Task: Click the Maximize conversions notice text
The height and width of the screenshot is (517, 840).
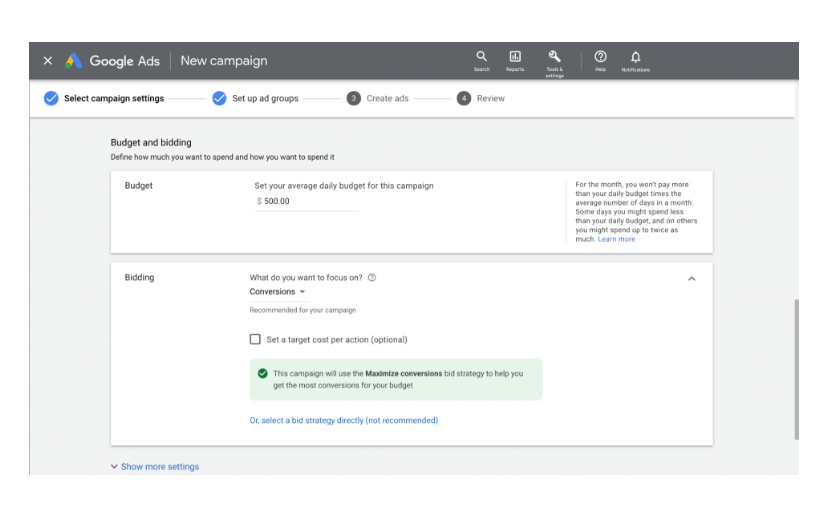Action: (x=398, y=379)
